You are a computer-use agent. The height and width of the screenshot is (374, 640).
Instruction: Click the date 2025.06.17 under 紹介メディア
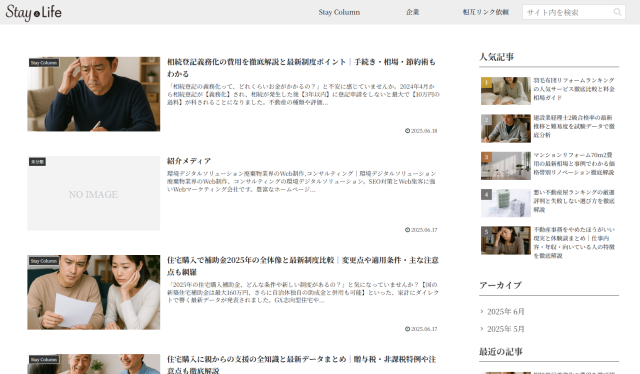(x=424, y=230)
